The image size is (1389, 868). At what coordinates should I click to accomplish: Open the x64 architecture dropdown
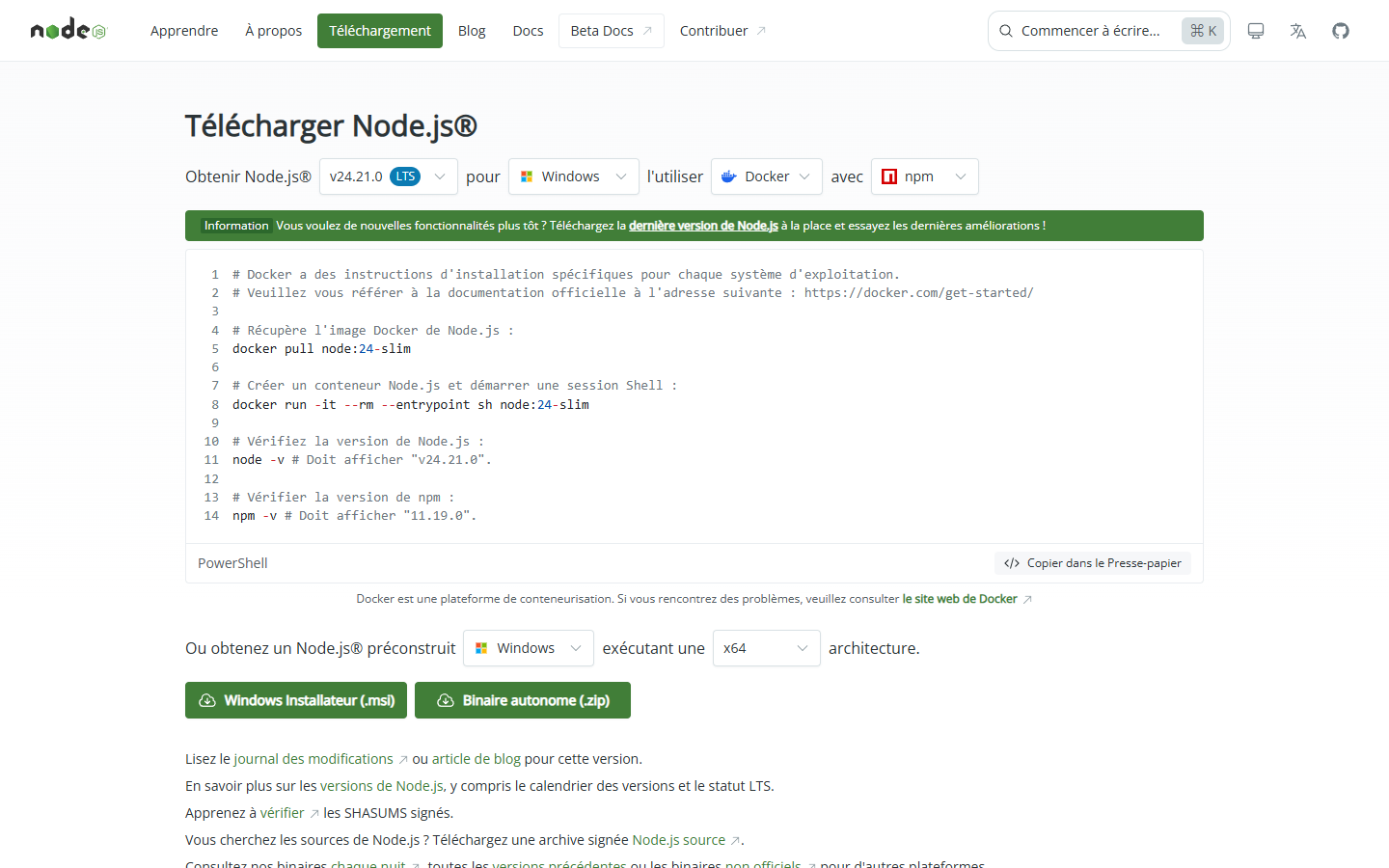(767, 648)
